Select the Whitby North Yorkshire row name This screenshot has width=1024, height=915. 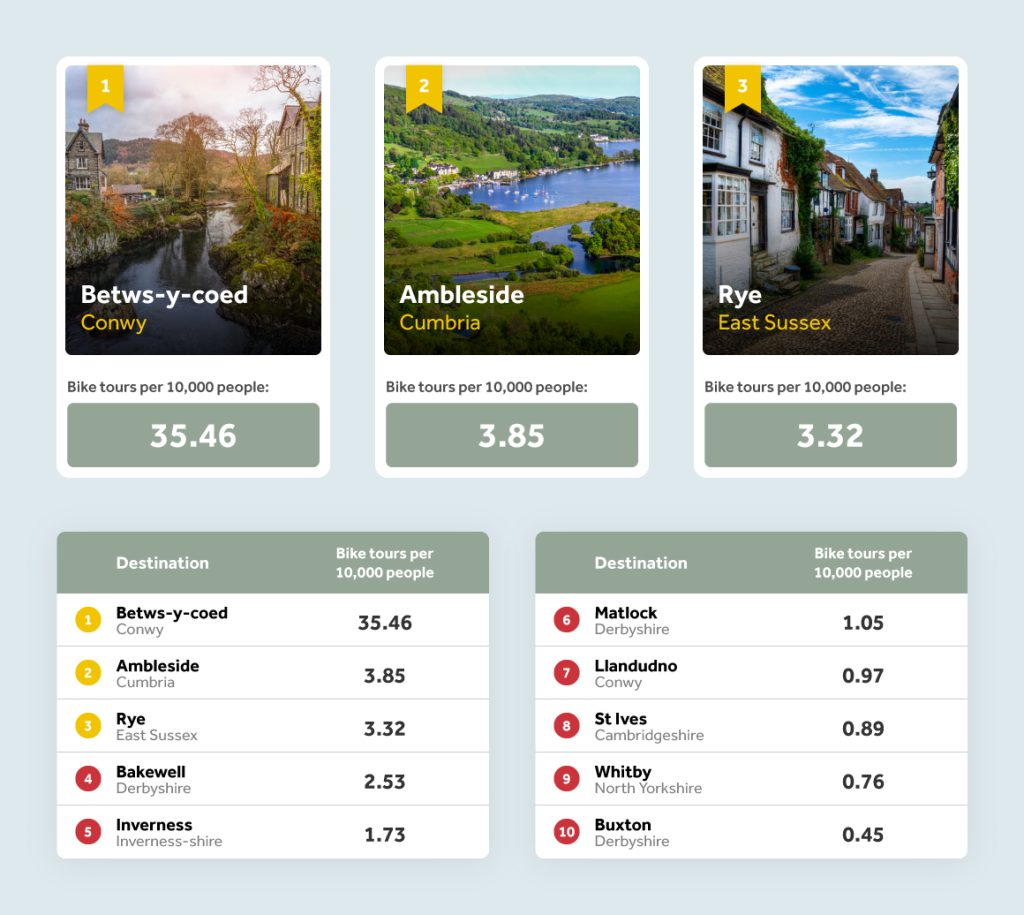pos(647,779)
